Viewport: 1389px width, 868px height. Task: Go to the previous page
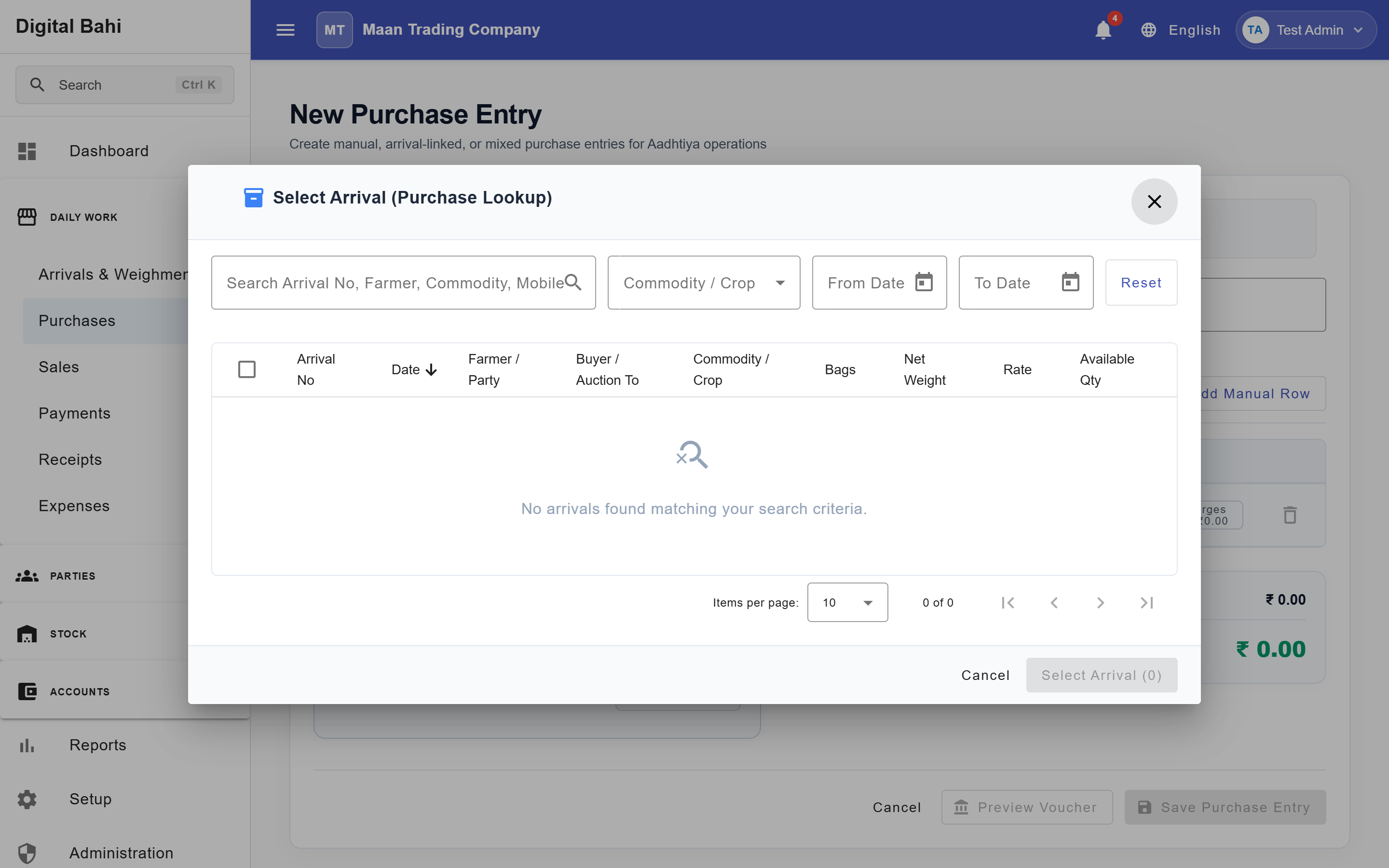click(x=1054, y=602)
